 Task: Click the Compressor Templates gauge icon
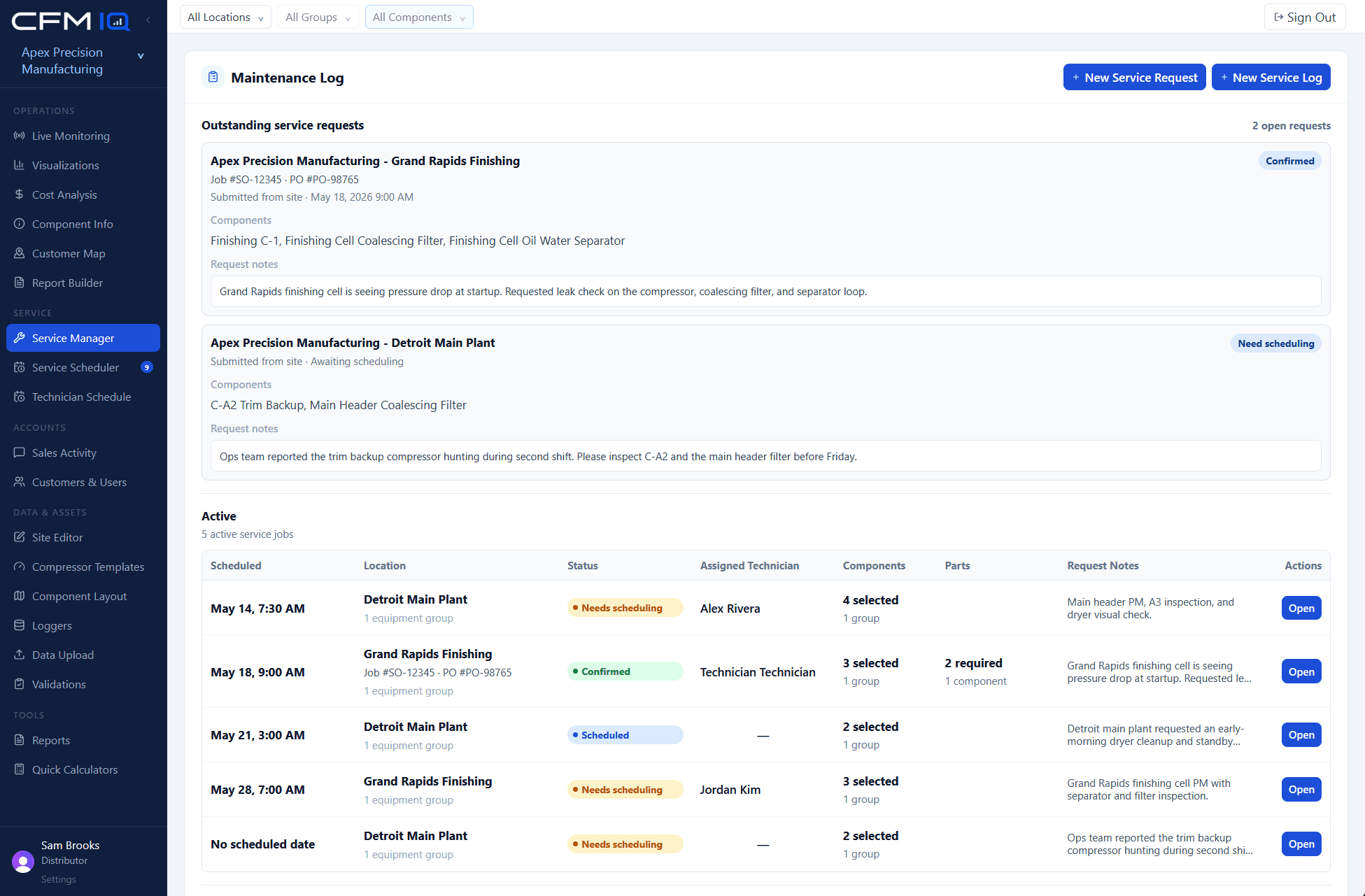click(x=20, y=567)
